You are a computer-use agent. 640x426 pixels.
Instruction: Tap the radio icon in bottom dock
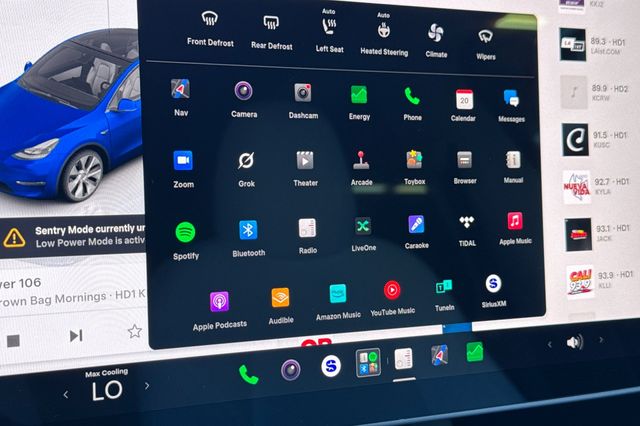[404, 359]
